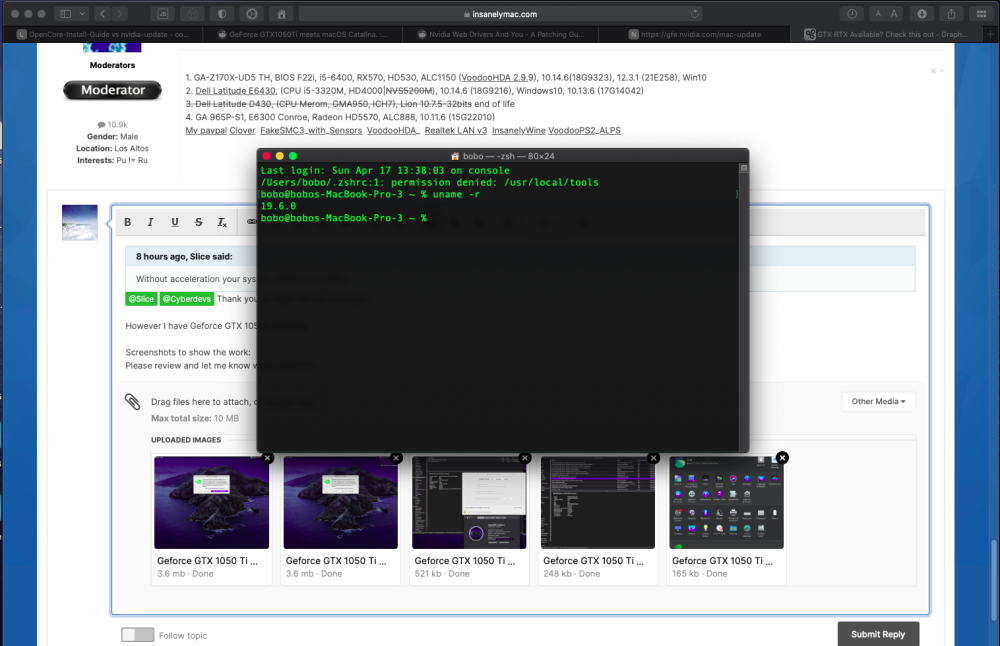Screen dimensions: 1000x646
Task: Go forward in Safari history
Action: pos(120,13)
